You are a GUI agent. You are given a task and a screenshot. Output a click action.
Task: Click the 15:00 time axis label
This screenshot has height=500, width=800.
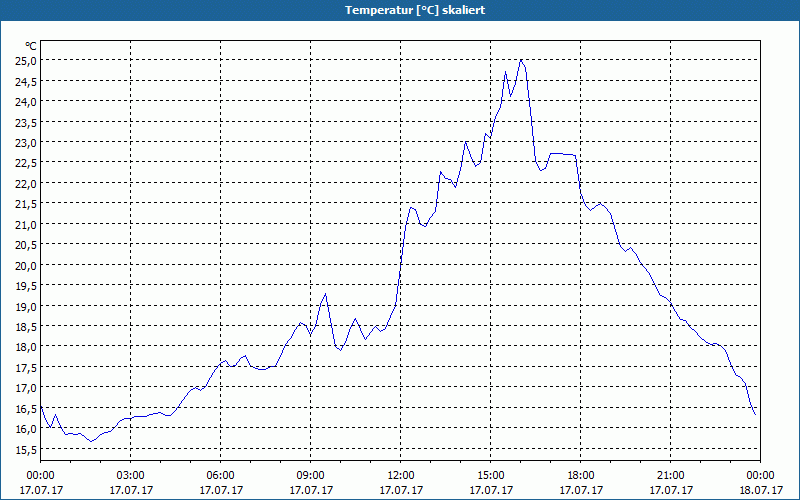(491, 476)
